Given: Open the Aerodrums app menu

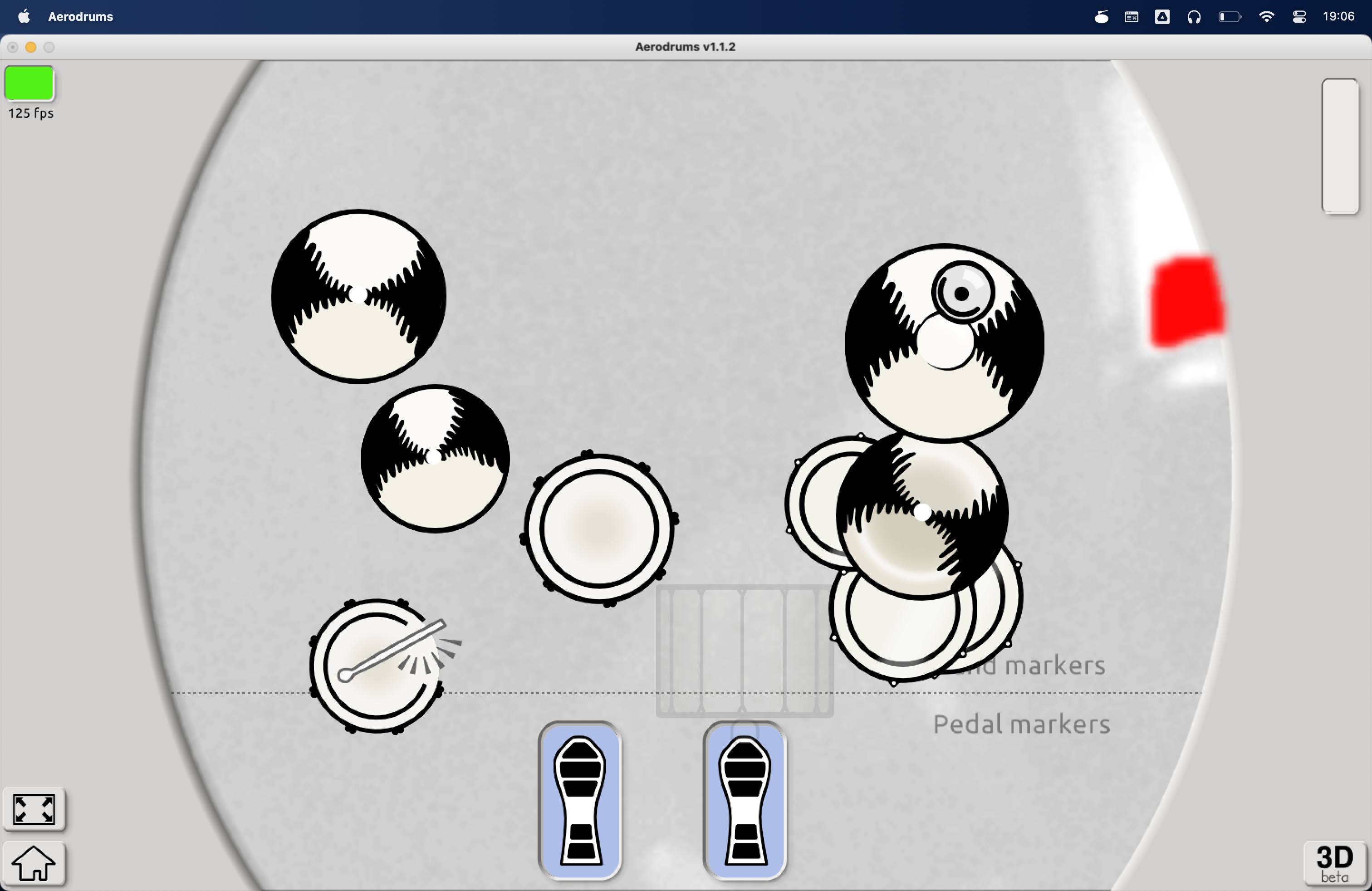Looking at the screenshot, I should pos(81,17).
